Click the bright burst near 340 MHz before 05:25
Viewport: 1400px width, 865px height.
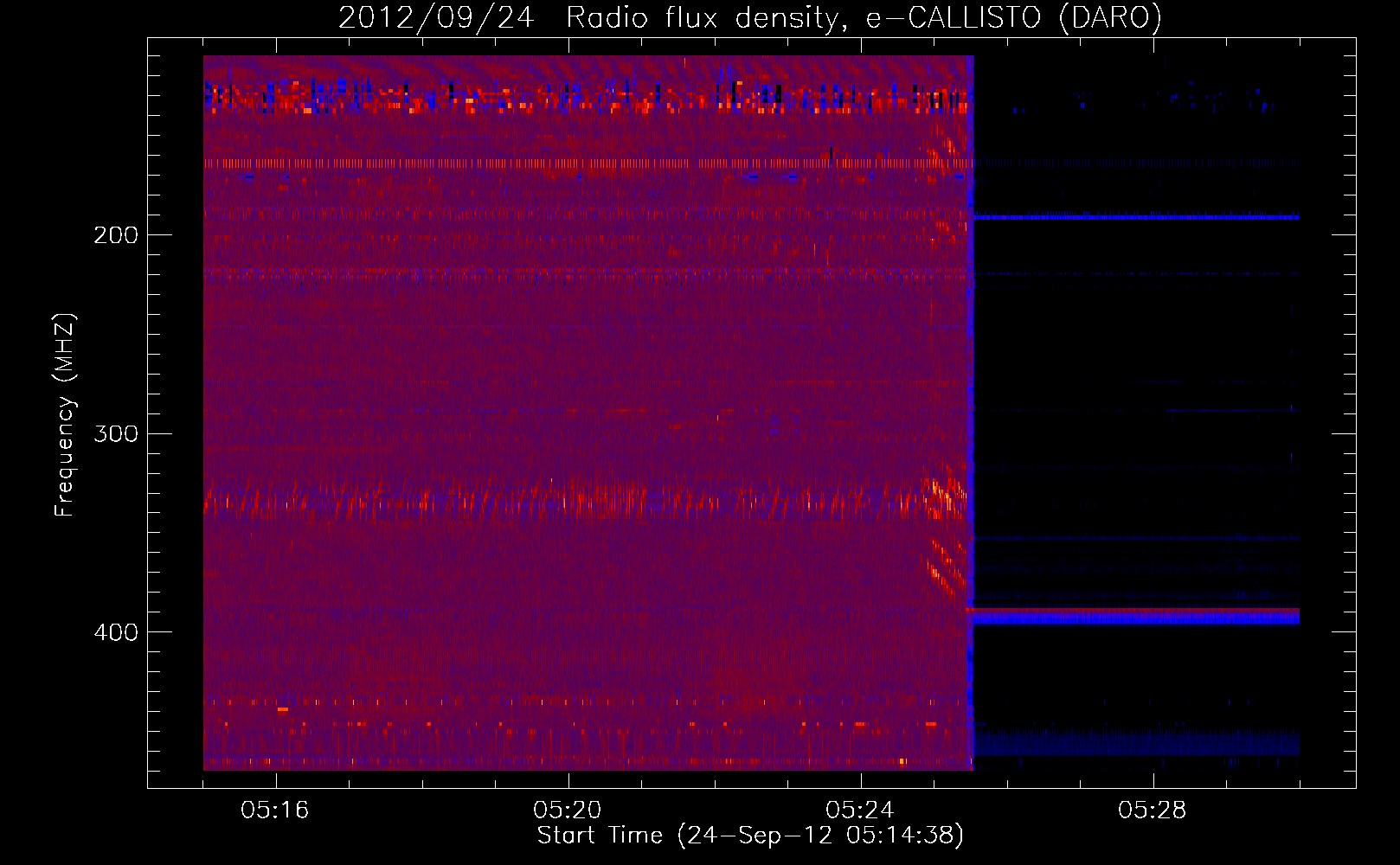tap(945, 493)
